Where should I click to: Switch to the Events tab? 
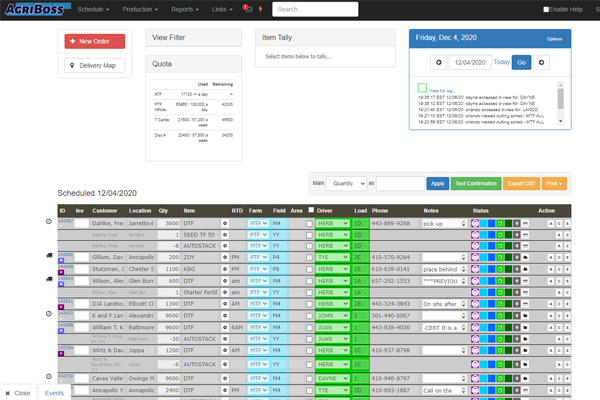click(x=54, y=393)
